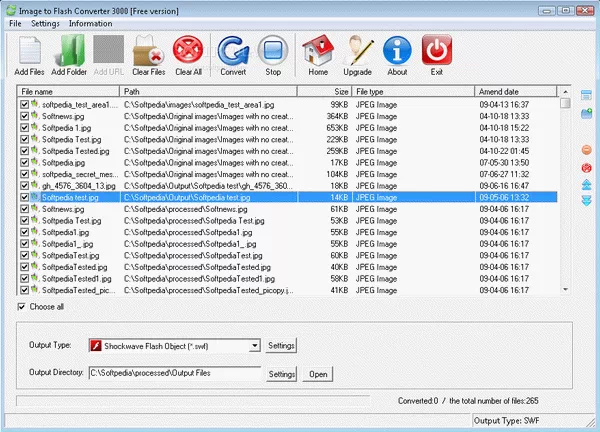The width and height of the screenshot is (600, 432).
Task: Click path C:\Softpedia\processed\Softpedia Test.jpg
Action: [x=194, y=221]
